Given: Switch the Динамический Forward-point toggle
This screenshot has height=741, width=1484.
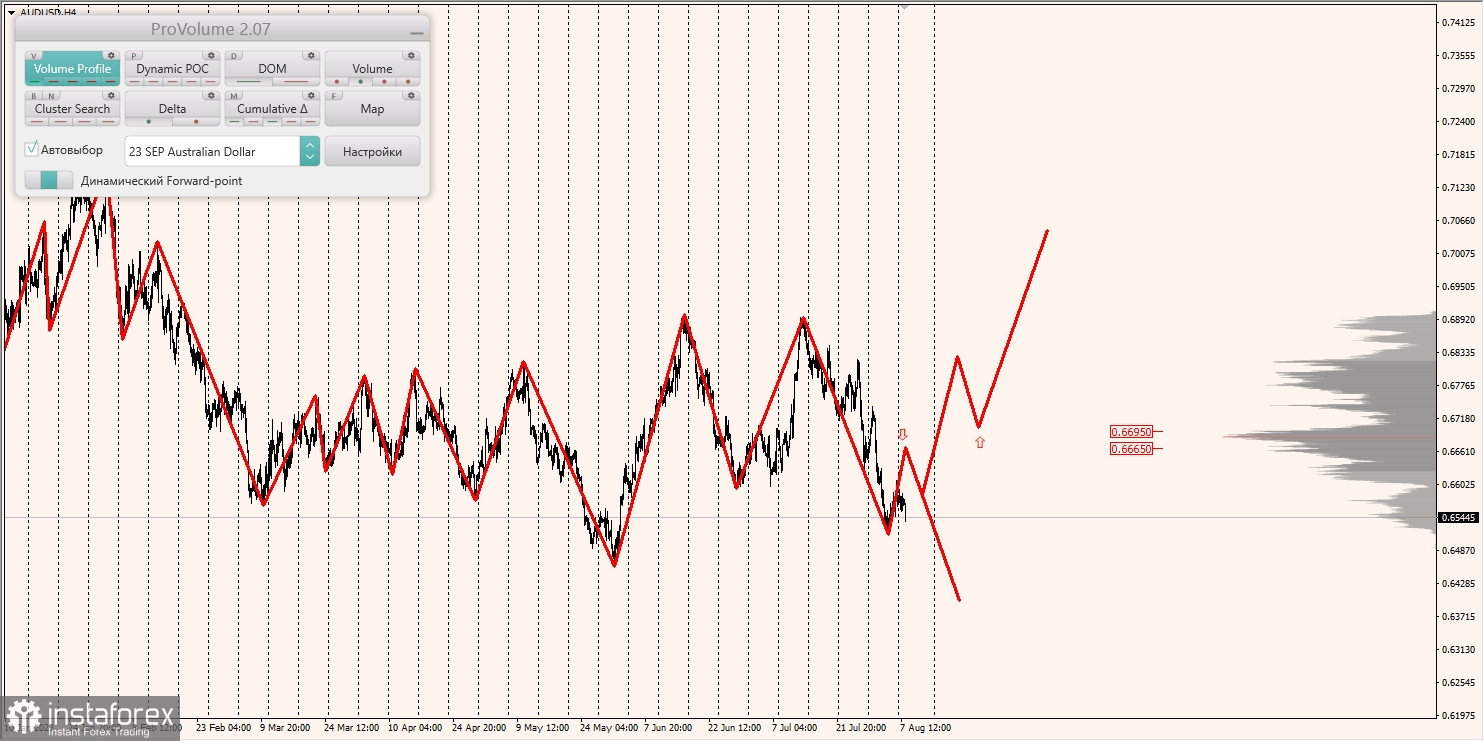Looking at the screenshot, I should [49, 180].
